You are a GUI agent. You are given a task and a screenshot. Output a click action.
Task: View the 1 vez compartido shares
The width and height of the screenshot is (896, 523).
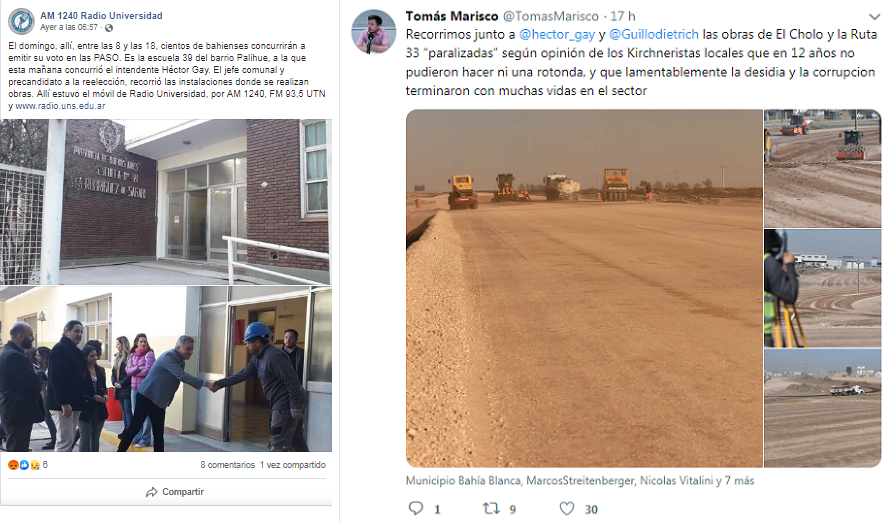(x=293, y=465)
